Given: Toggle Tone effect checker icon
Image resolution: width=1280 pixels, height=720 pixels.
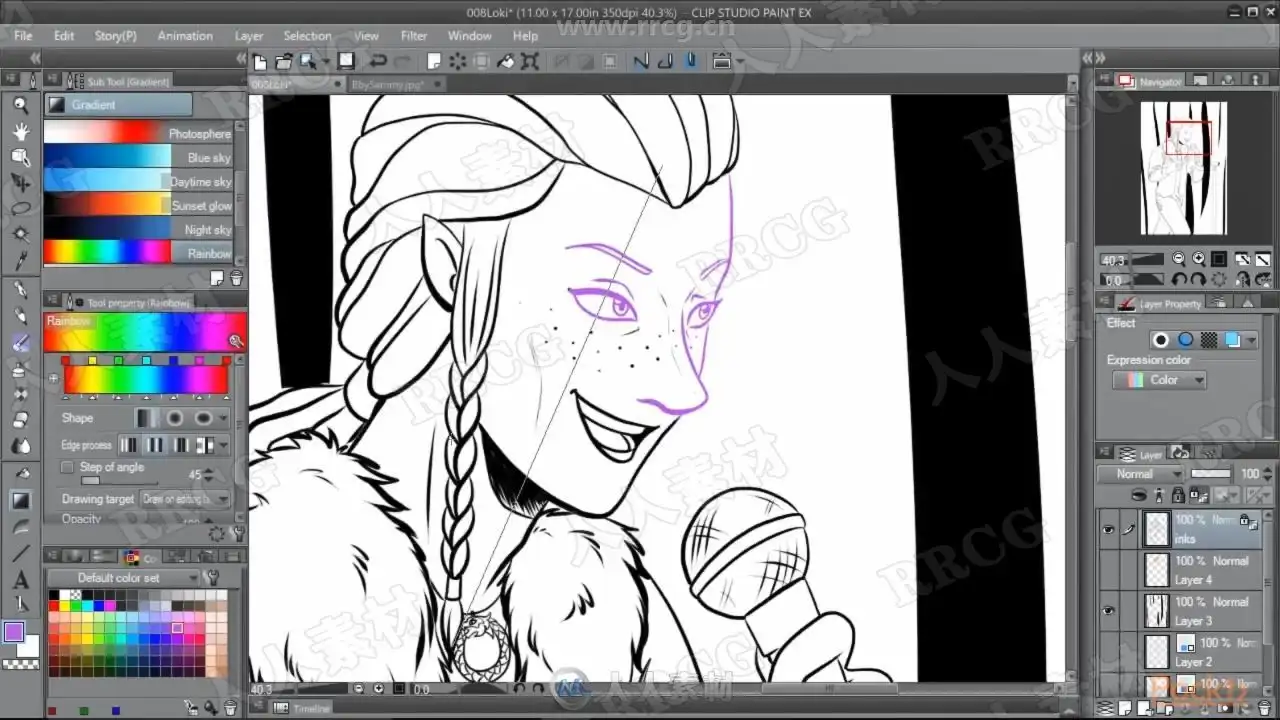Looking at the screenshot, I should click(x=1209, y=340).
